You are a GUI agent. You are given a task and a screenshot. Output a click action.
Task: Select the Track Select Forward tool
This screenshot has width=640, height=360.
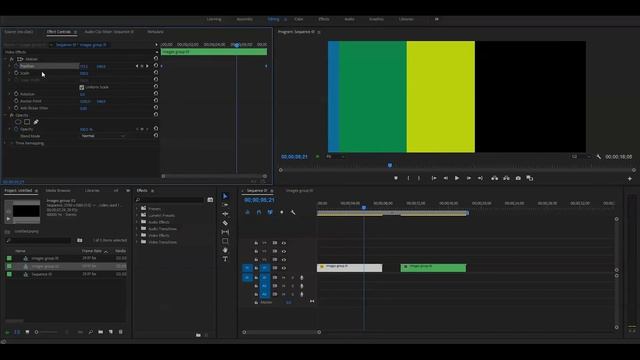[225, 205]
